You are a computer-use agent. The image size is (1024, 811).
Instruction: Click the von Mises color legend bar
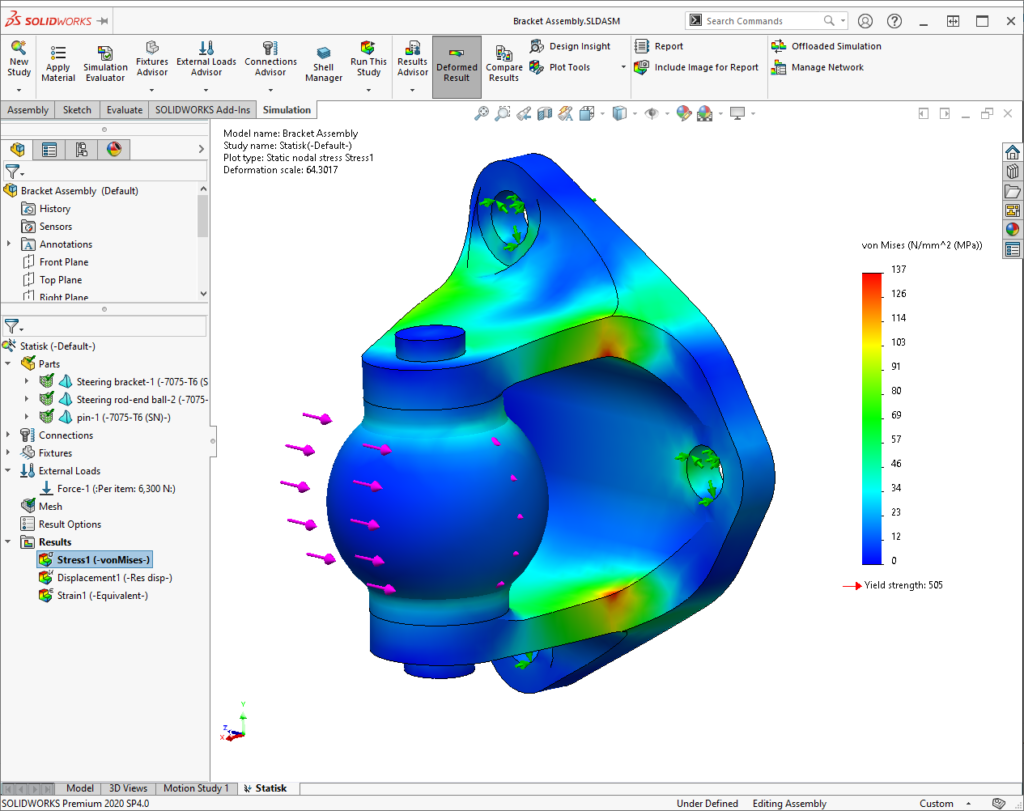(872, 420)
